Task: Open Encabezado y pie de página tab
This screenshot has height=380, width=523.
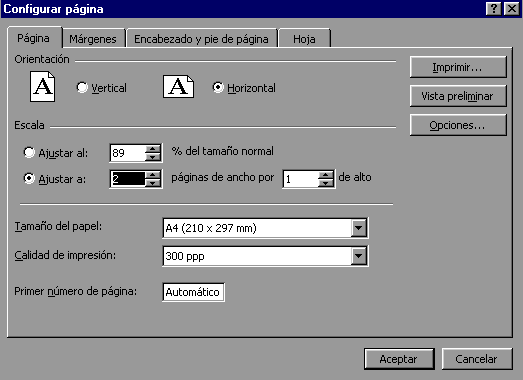Action: point(201,39)
